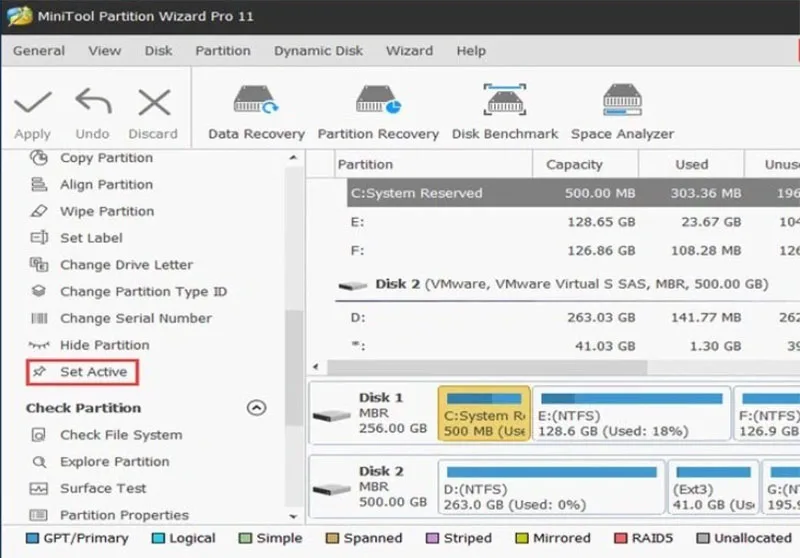Click the GPT/Primary legend color swatch
Screen dimensions: 800x558
(32, 538)
